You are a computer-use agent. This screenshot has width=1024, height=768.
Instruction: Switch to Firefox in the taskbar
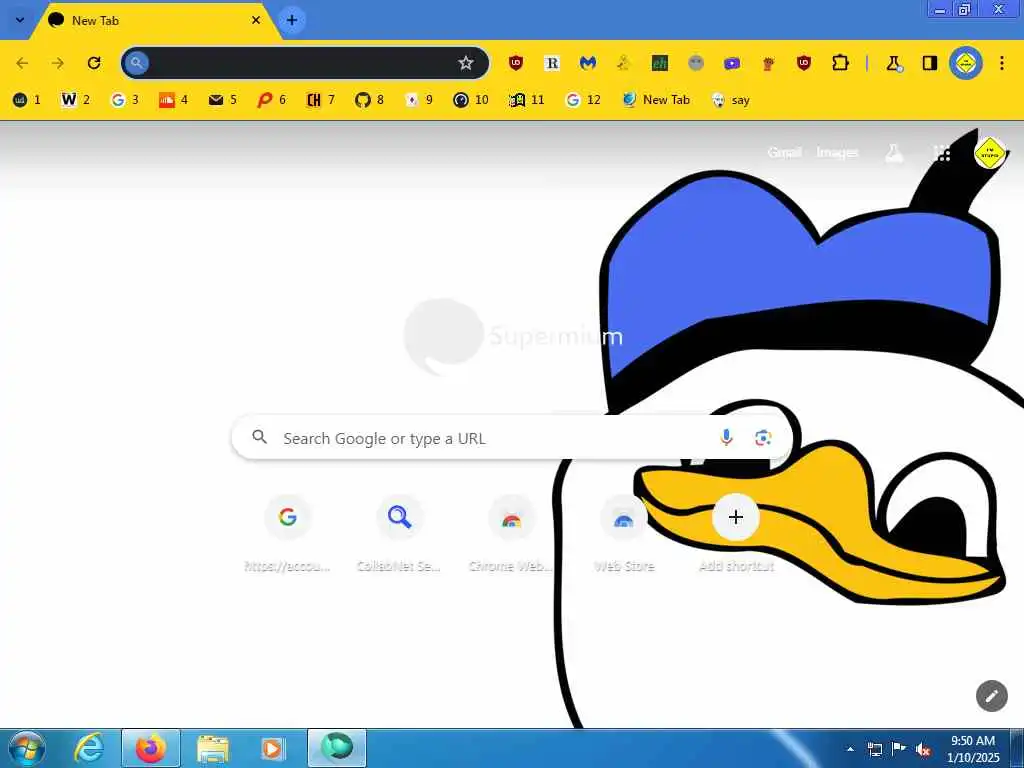tap(151, 748)
